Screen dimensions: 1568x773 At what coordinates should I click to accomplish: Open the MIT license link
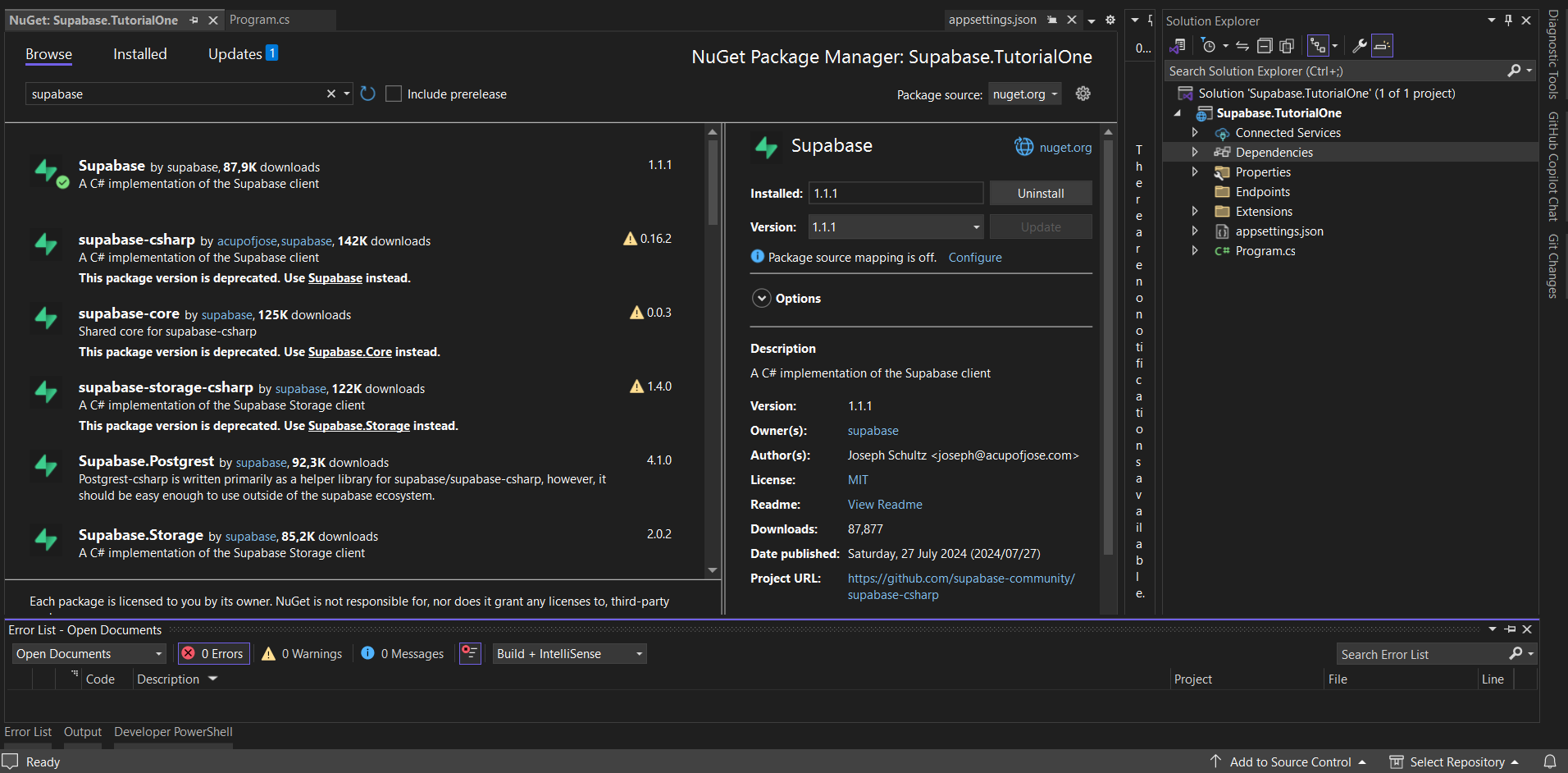pyautogui.click(x=858, y=480)
